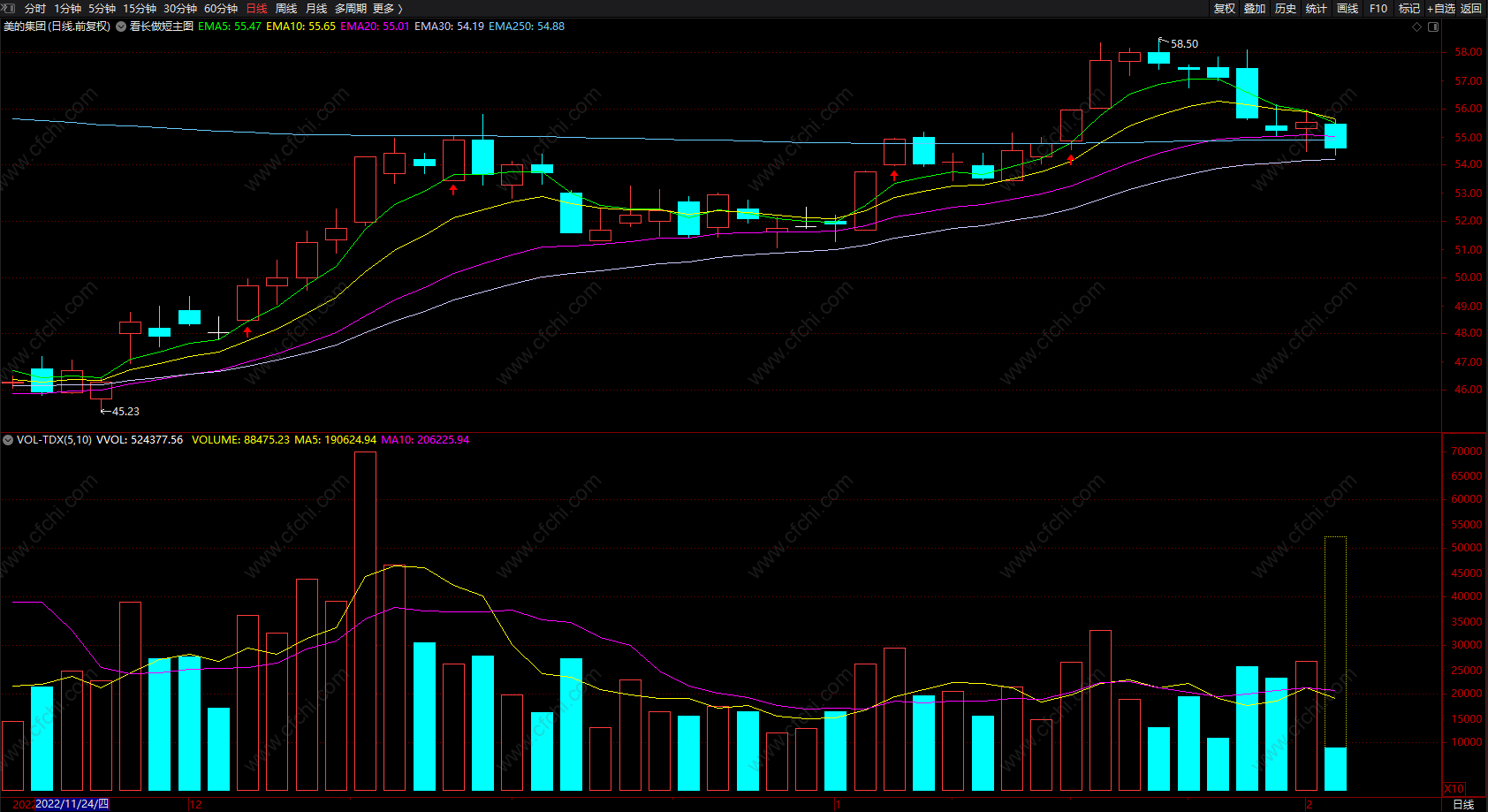Click the EMA20: 55.01 indicator value
Screen dimensions: 1488x812
coord(375,27)
